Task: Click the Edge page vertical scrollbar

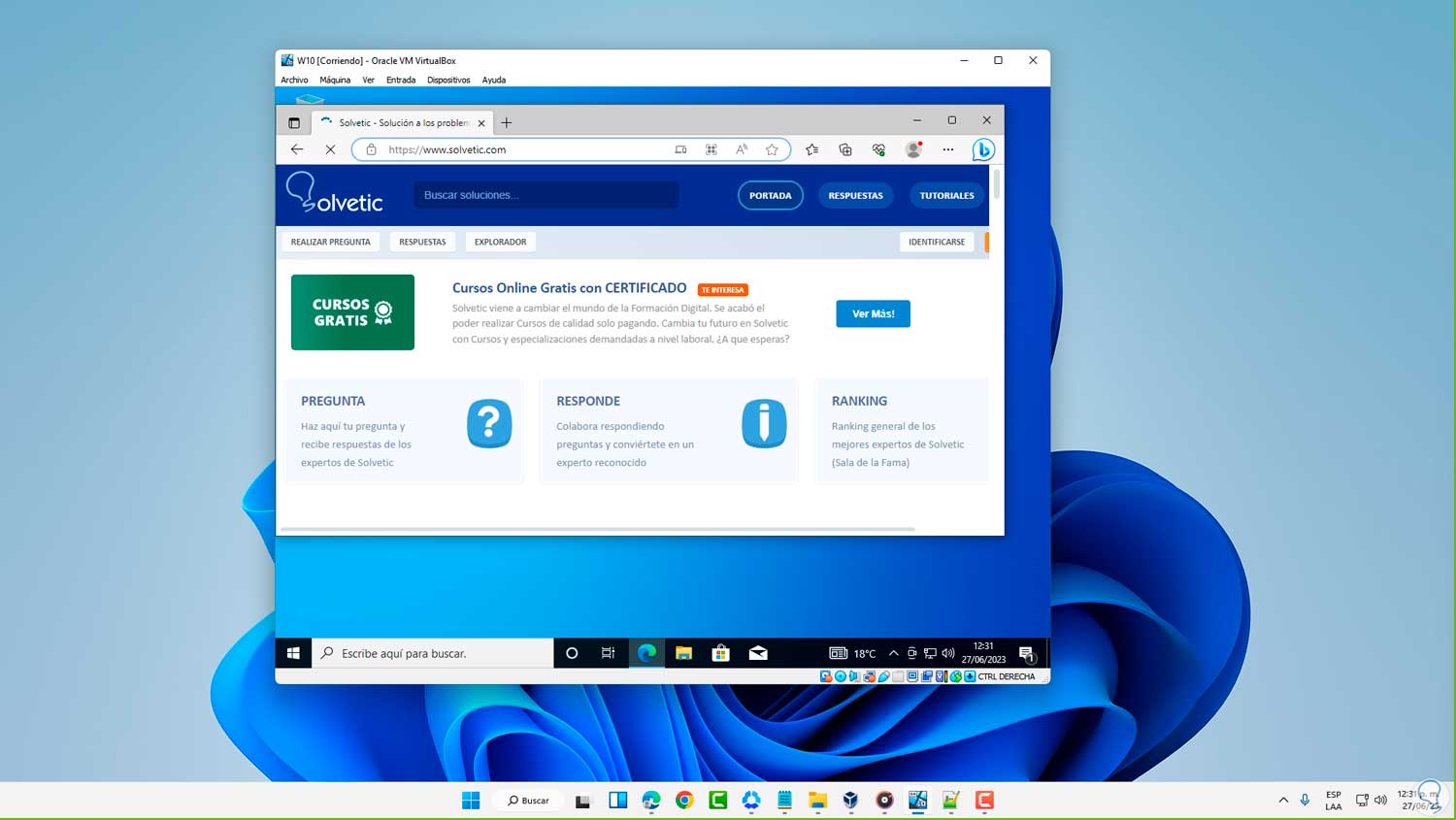Action: 996,184
